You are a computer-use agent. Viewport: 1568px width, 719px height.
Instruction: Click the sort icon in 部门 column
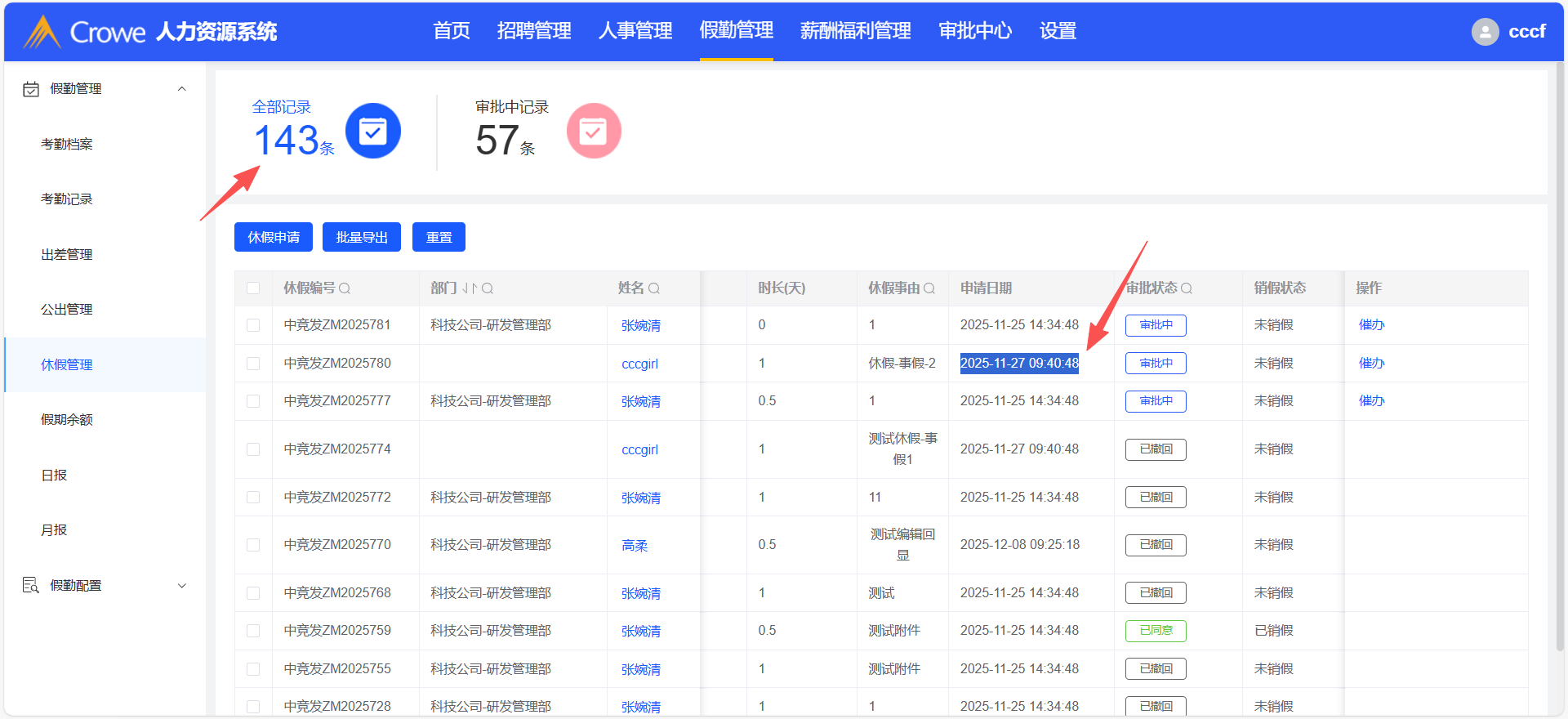click(x=469, y=288)
